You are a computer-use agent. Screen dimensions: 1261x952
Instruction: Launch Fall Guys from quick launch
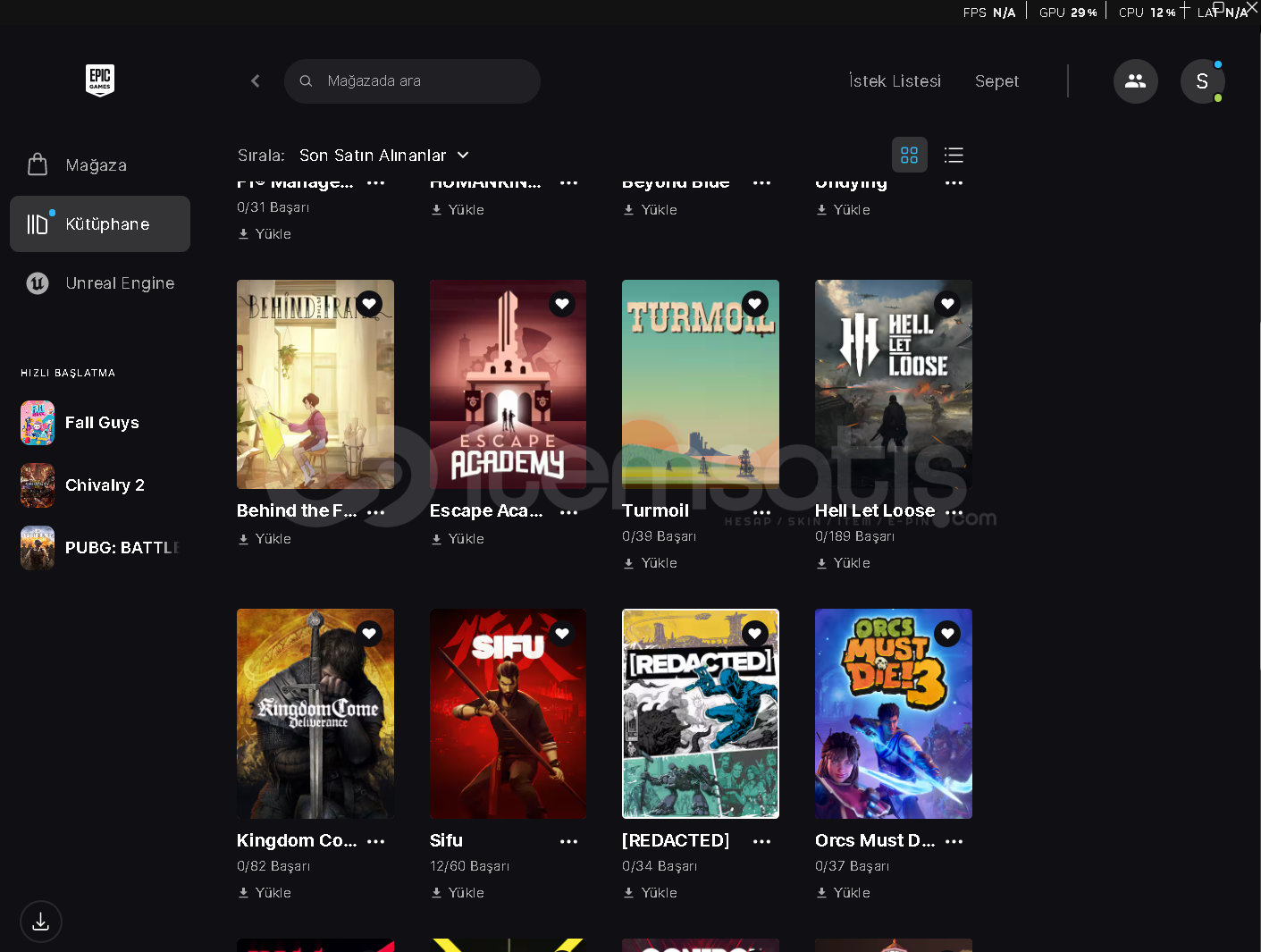[100, 423]
